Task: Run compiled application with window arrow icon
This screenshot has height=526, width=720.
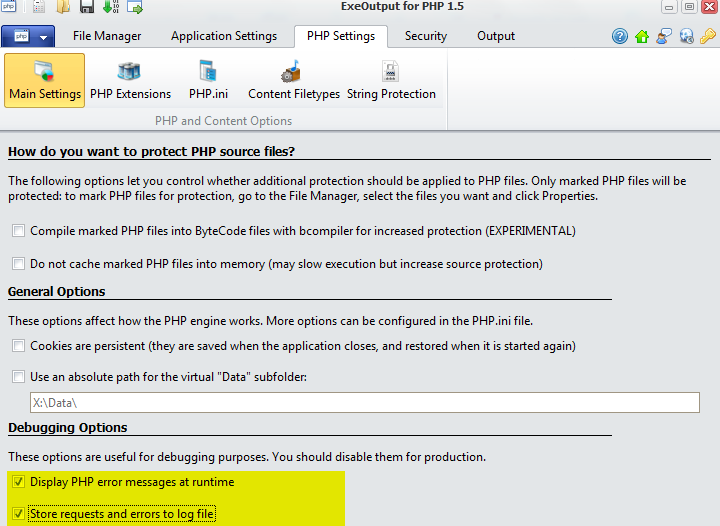Action: (135, 6)
